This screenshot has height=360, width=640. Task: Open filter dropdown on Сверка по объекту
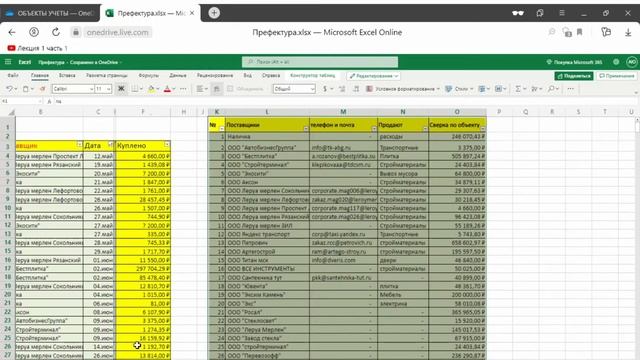coord(483,129)
